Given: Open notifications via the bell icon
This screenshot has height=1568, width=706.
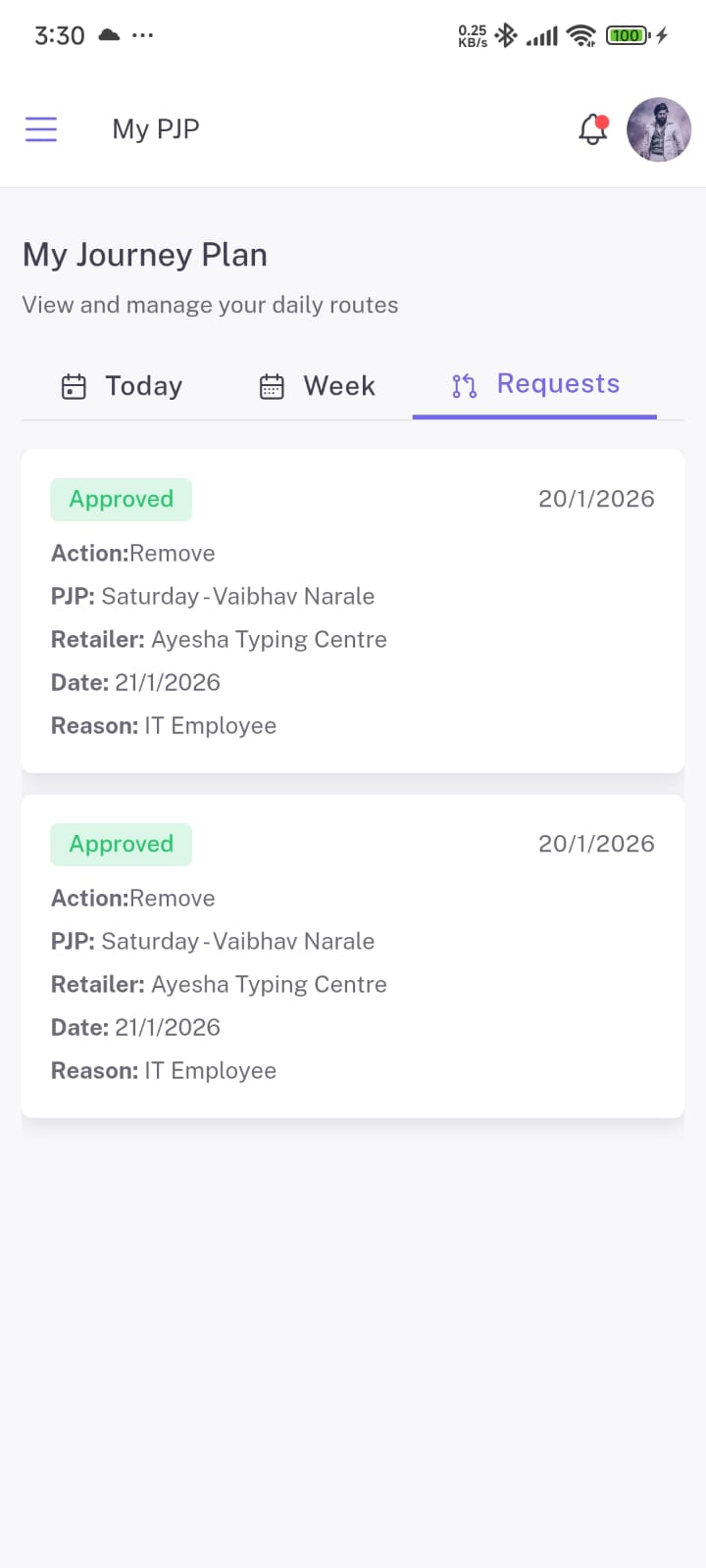Looking at the screenshot, I should pyautogui.click(x=592, y=128).
